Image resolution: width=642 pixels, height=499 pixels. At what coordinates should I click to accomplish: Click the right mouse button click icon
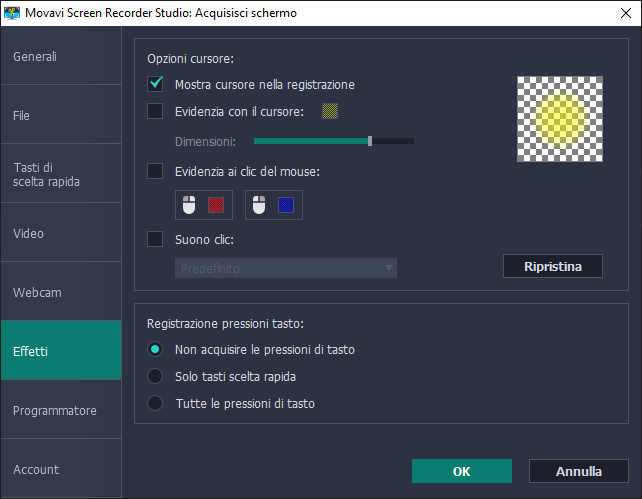click(260, 205)
